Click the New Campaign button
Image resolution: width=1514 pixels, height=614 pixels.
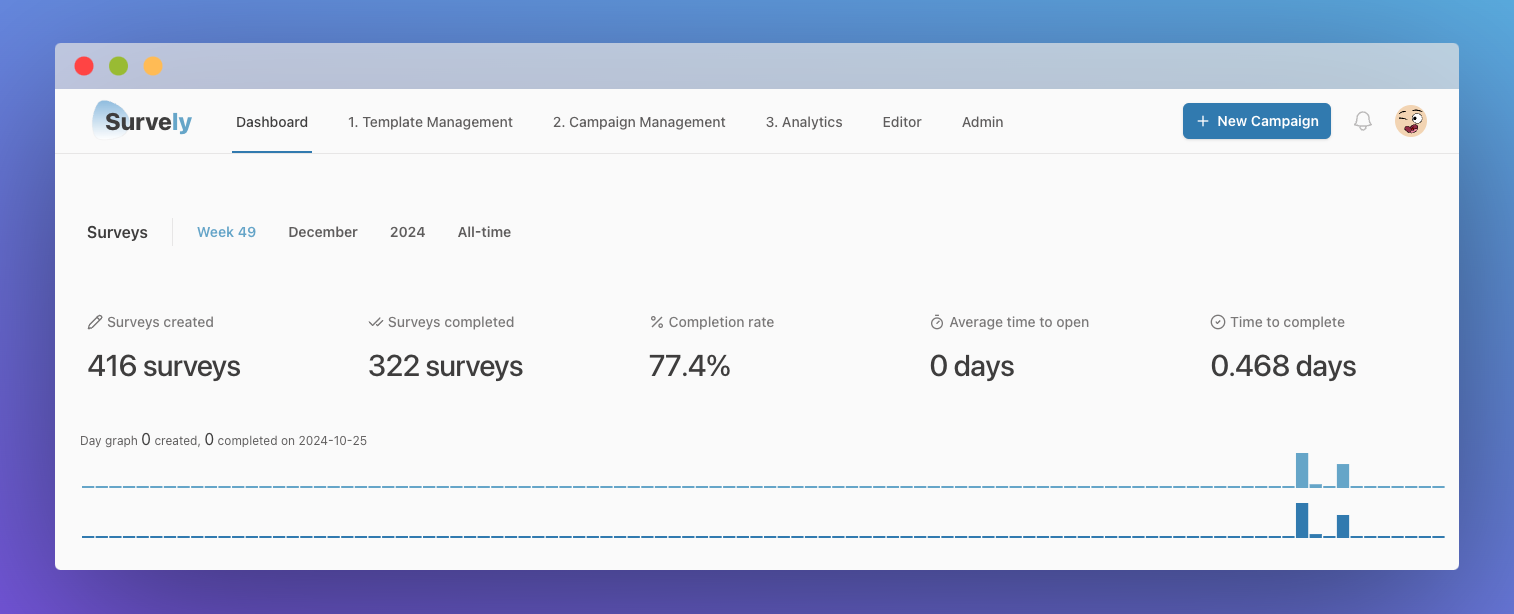pos(1256,120)
